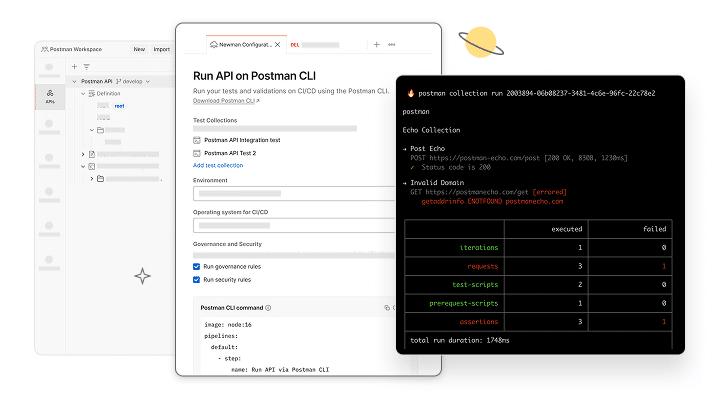Click the plus icon in the sidebar
This screenshot has width=720, height=401.
(x=74, y=67)
